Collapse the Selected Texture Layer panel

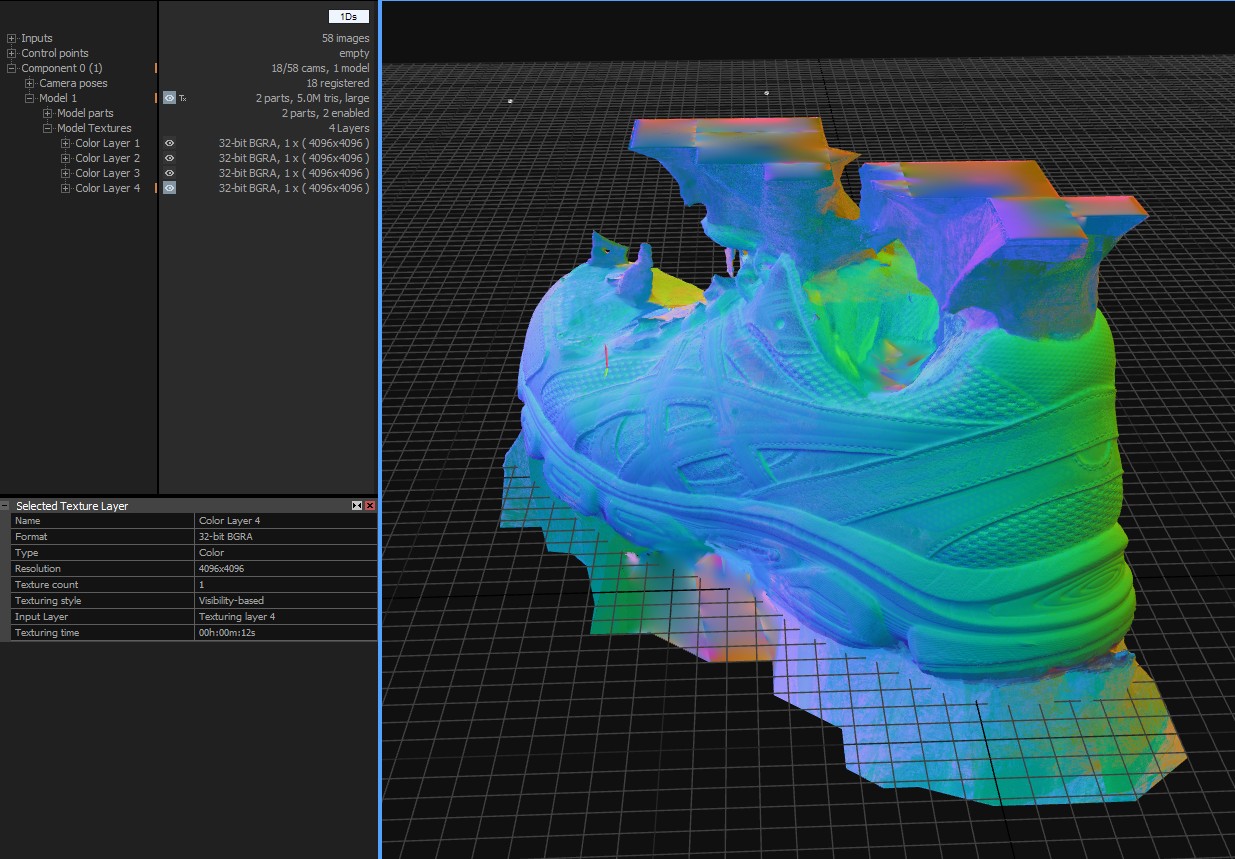pyautogui.click(x=6, y=506)
